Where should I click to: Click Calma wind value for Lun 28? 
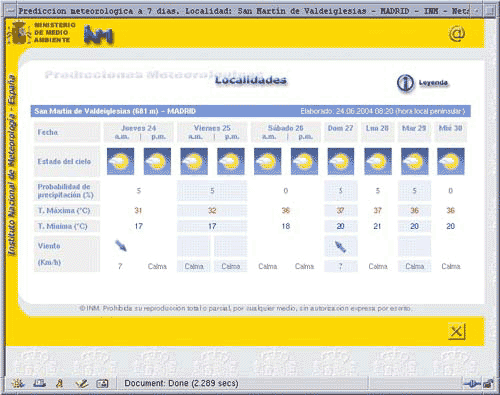(x=378, y=266)
